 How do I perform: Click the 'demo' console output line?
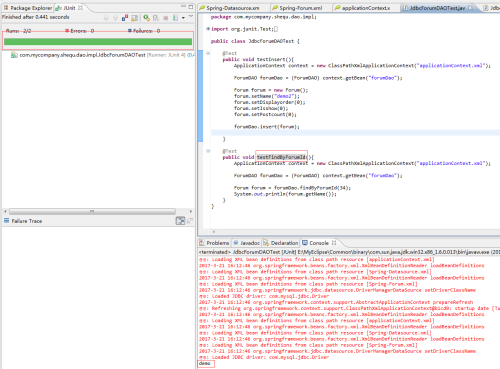point(205,363)
